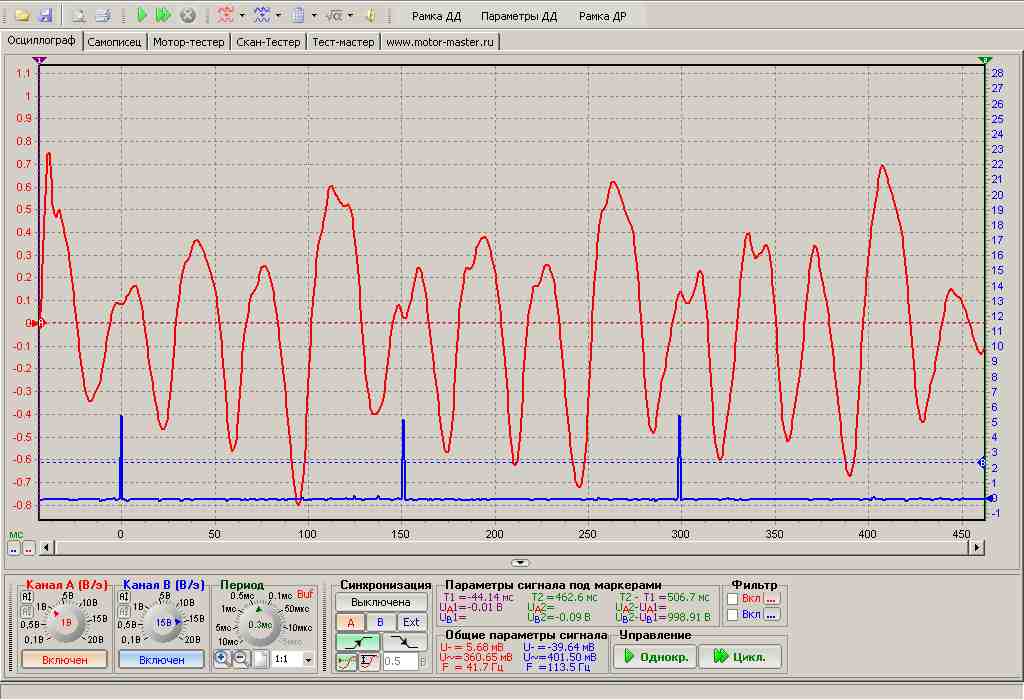Zoom in with the plus magnifier icon

click(x=222, y=659)
